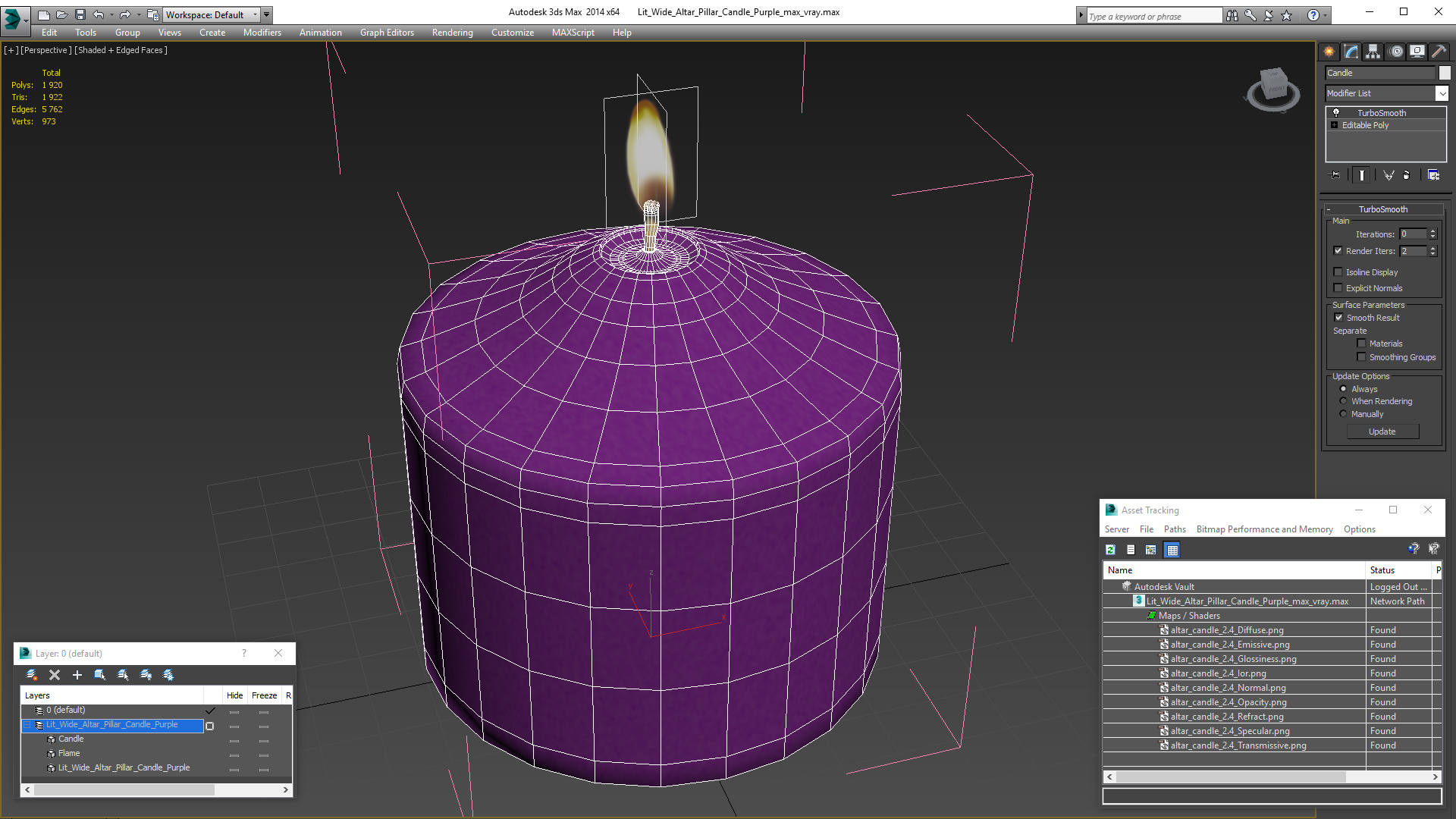Image resolution: width=1456 pixels, height=819 pixels.
Task: Click Shaded + Edged Faces viewport label
Action: click(121, 50)
